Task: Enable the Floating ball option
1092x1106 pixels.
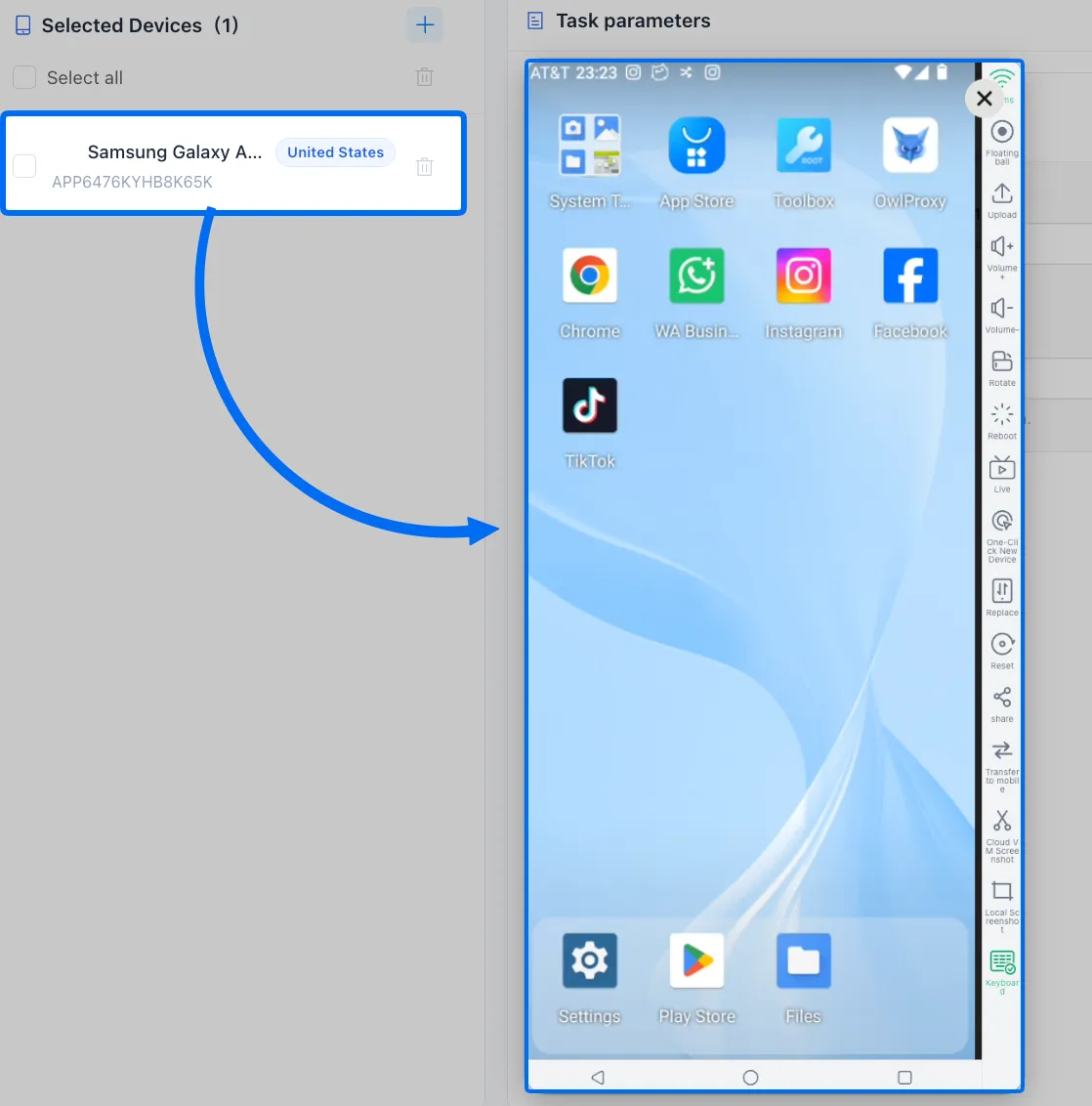Action: click(x=1002, y=142)
